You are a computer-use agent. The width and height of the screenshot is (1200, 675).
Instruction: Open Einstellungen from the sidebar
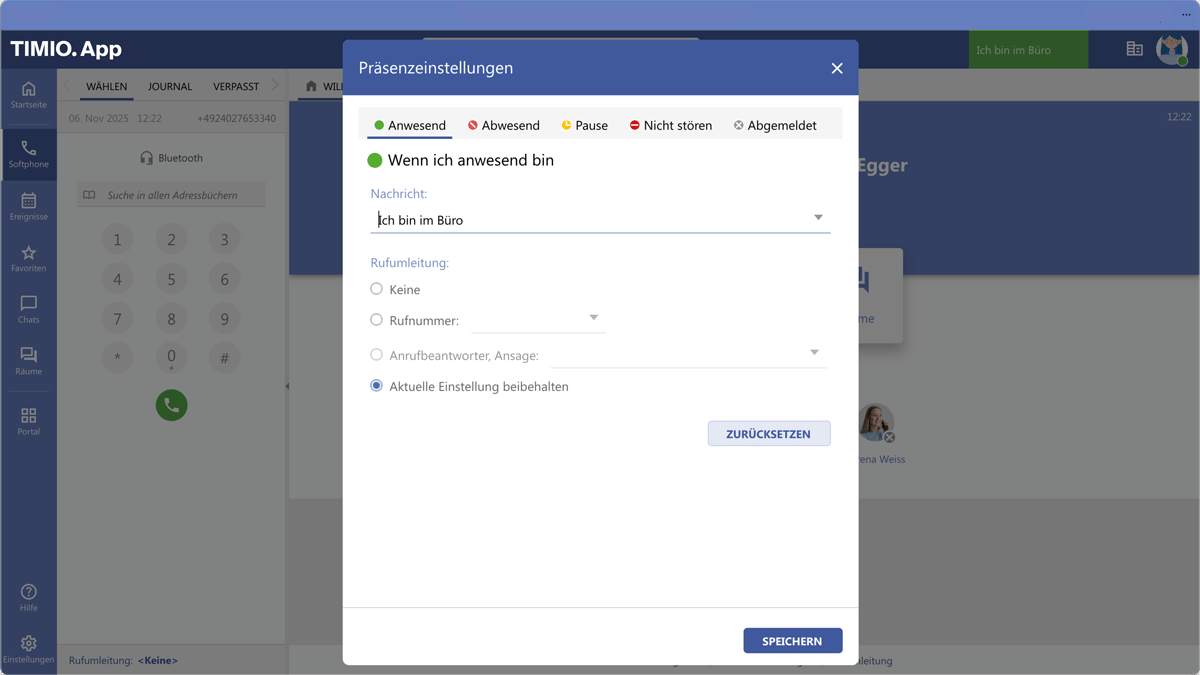[29, 648]
